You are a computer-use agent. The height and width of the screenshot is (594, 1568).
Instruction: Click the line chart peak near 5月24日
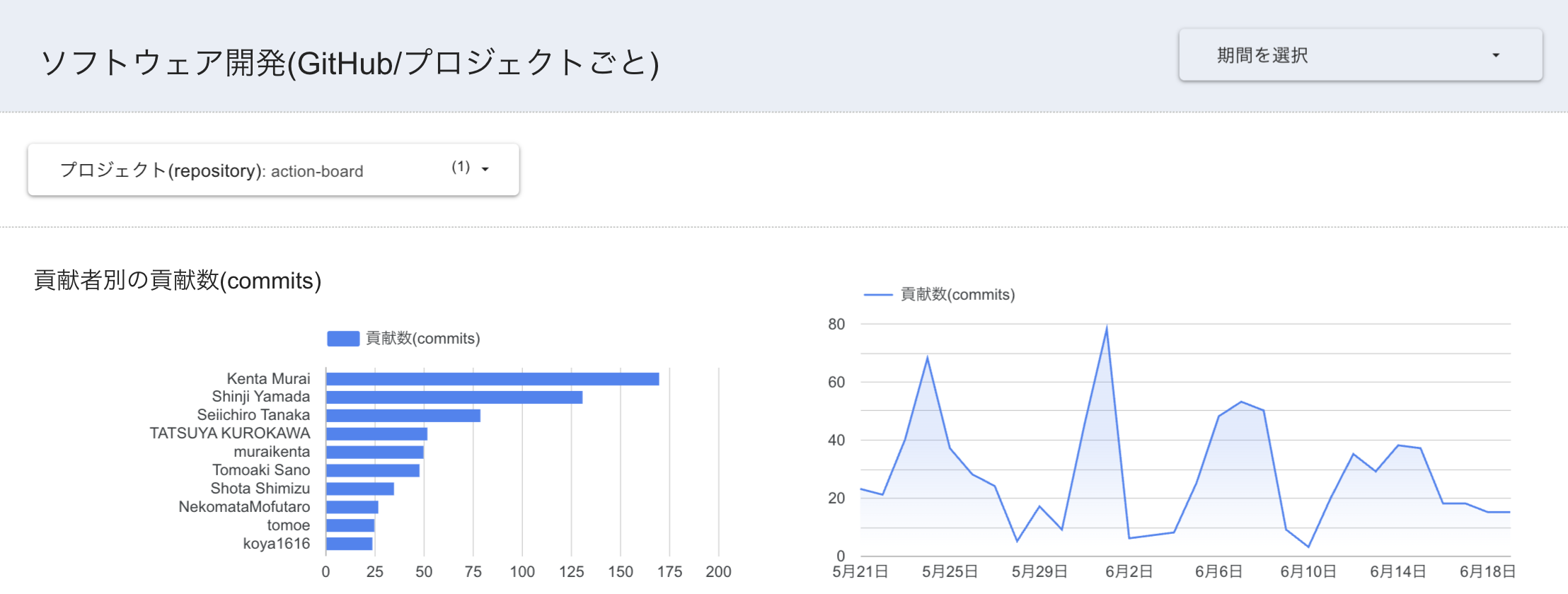click(927, 358)
